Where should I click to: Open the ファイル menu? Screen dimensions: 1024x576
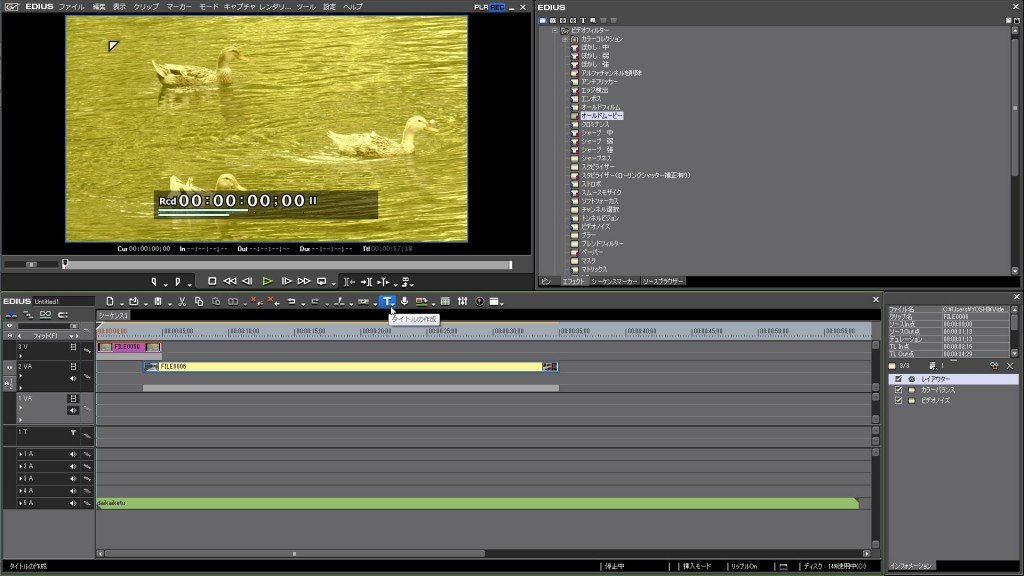(x=72, y=7)
